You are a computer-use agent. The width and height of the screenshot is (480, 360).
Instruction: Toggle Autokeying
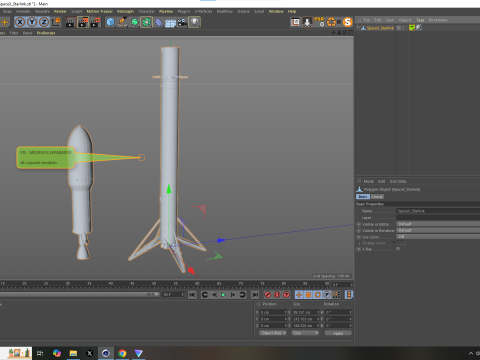coord(277,295)
